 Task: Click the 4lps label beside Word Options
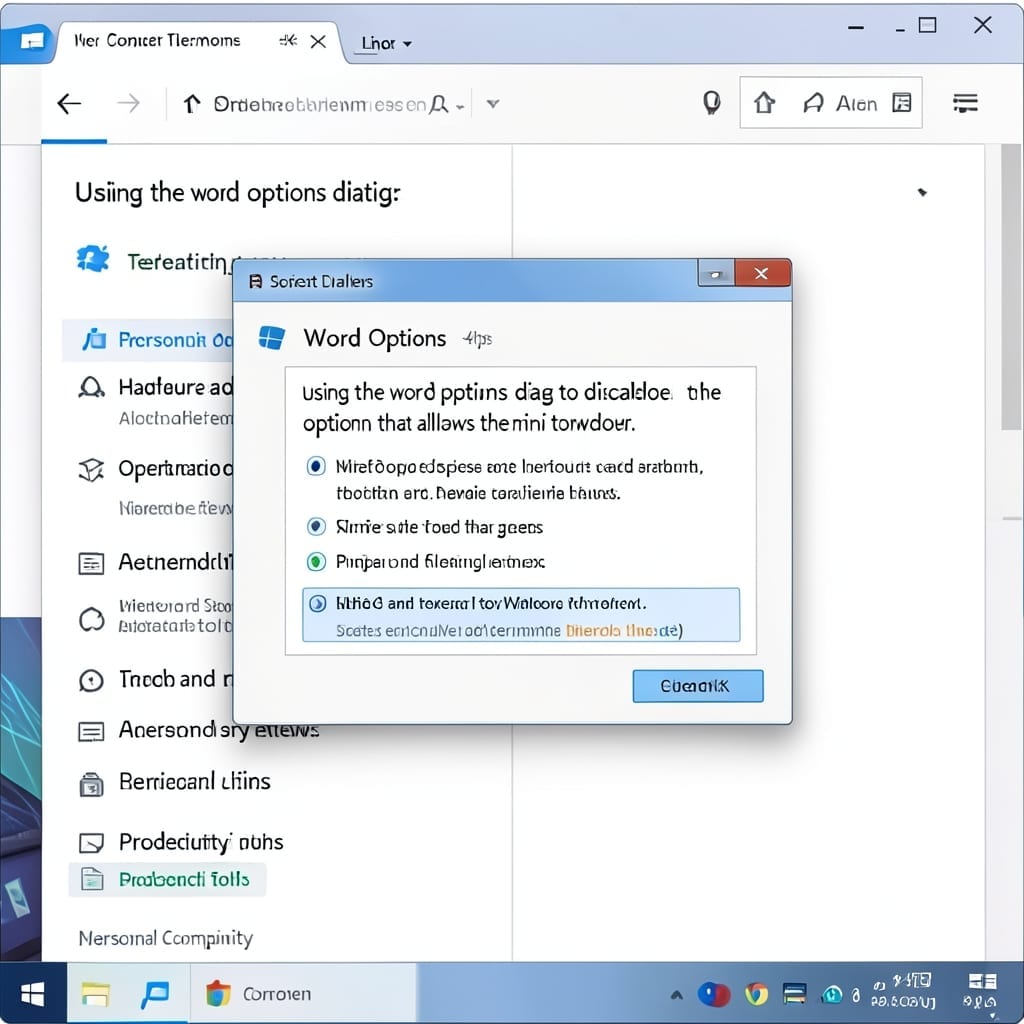click(477, 339)
